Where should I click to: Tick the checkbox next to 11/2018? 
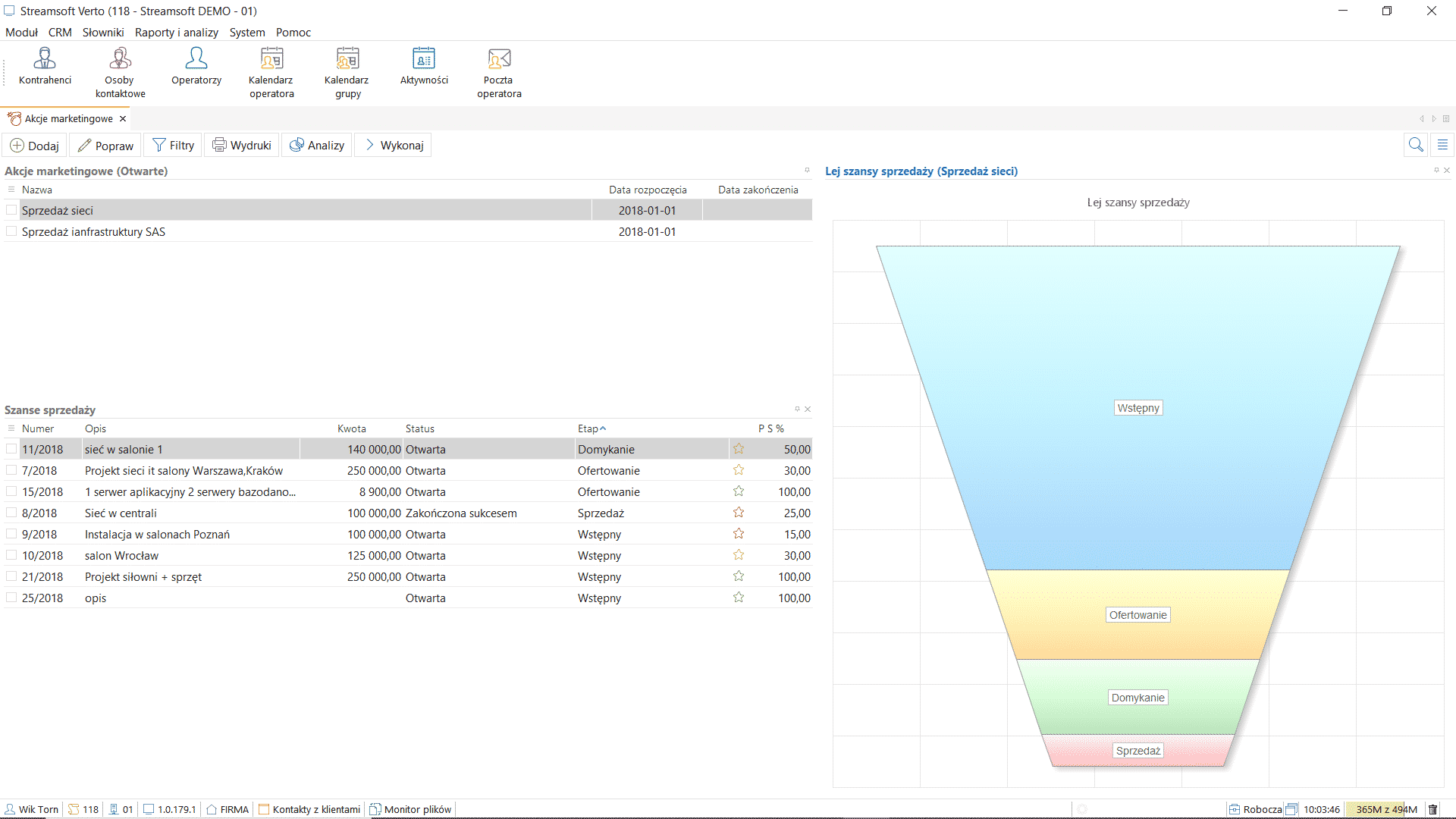pyautogui.click(x=11, y=449)
